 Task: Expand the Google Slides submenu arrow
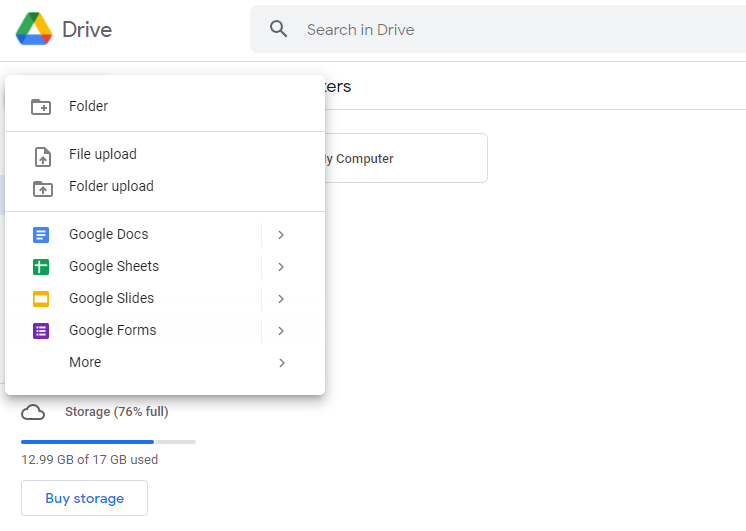(281, 298)
